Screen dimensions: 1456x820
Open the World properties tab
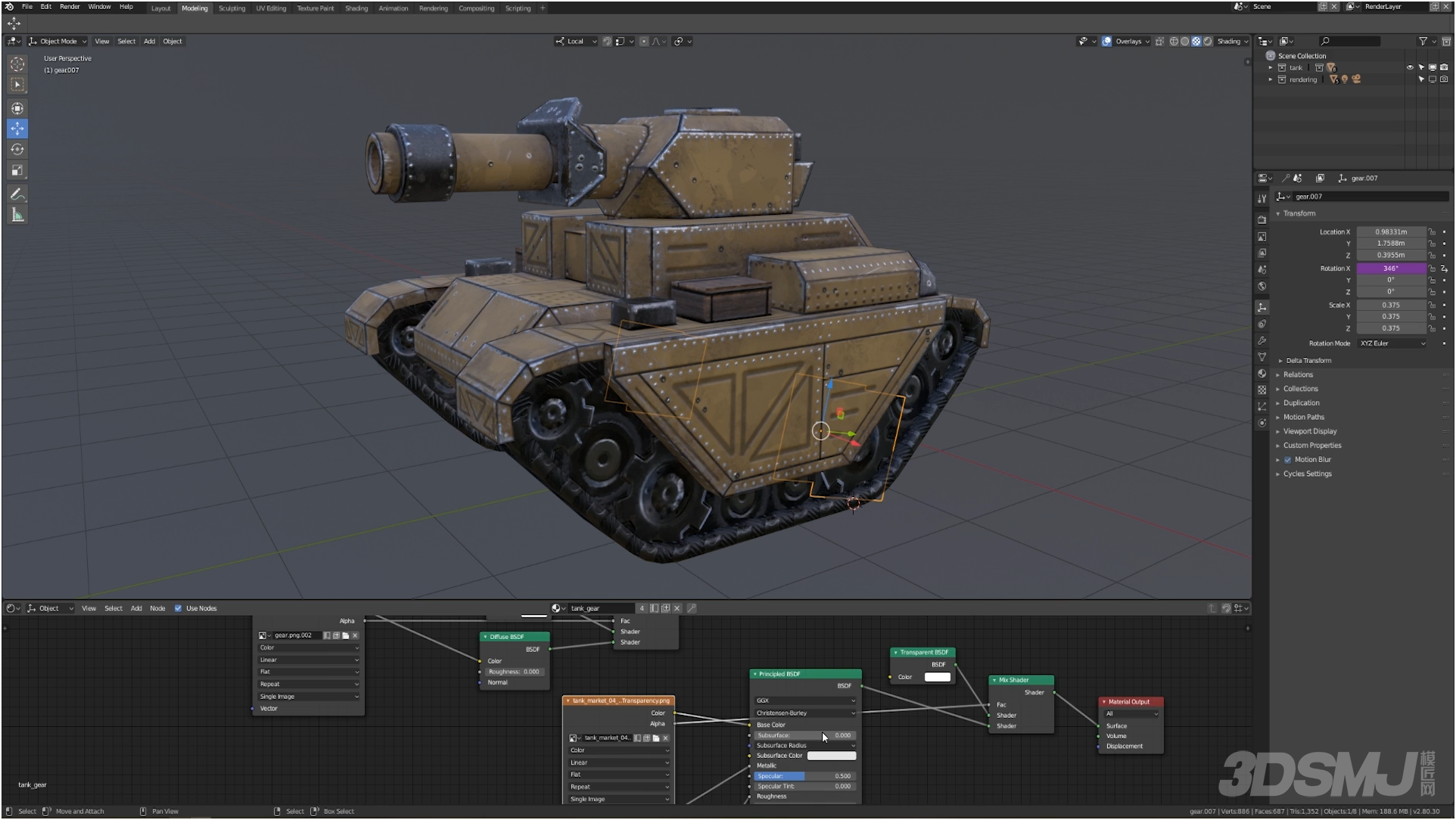click(1262, 287)
